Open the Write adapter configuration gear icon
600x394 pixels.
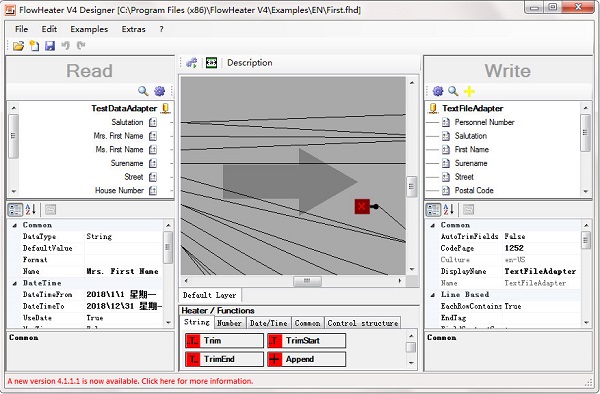click(x=438, y=91)
